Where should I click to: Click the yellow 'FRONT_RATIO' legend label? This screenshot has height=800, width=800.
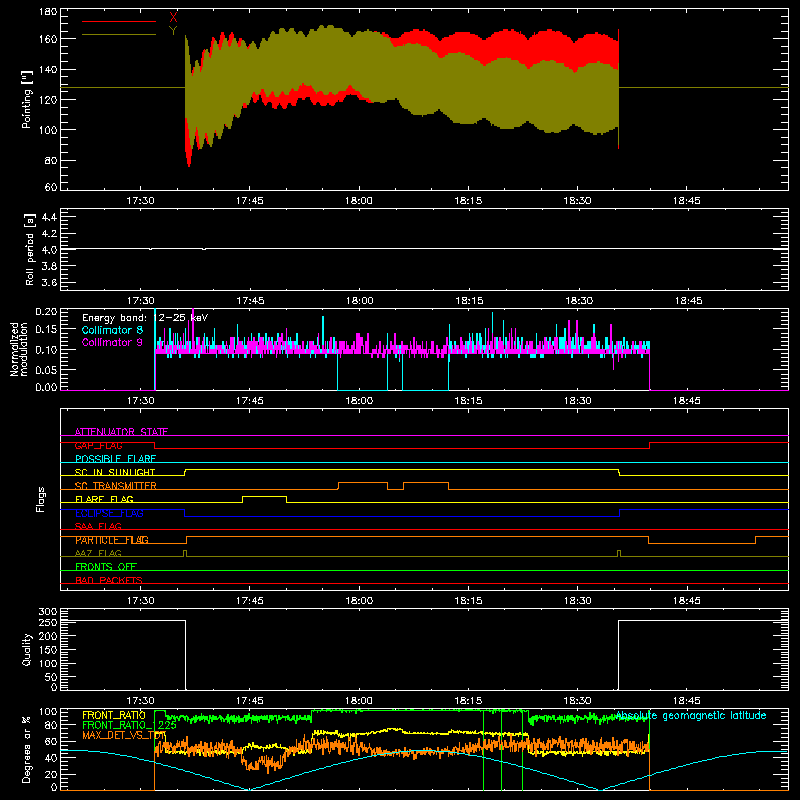[x=114, y=715]
